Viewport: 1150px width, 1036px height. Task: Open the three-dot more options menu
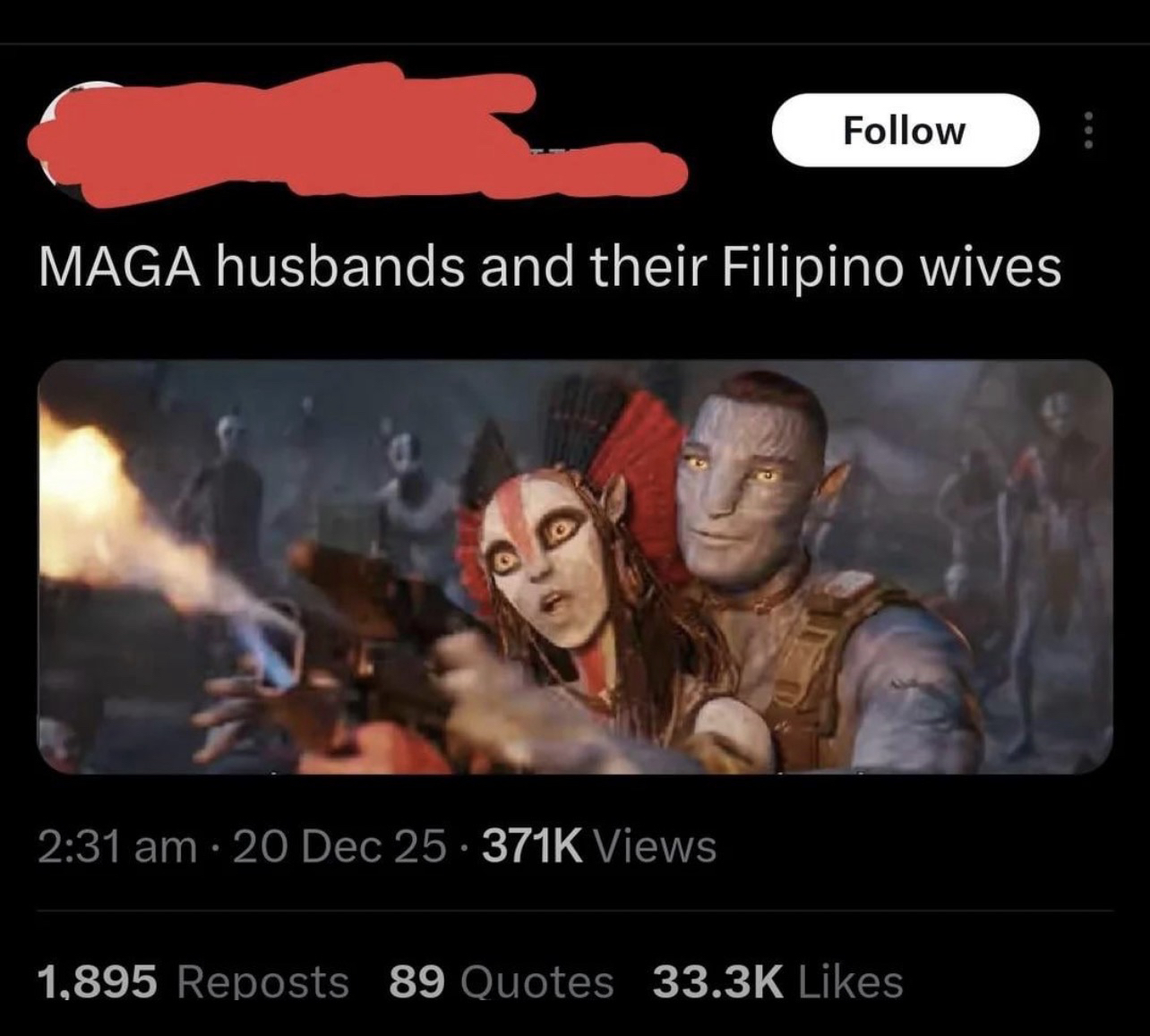1088,131
